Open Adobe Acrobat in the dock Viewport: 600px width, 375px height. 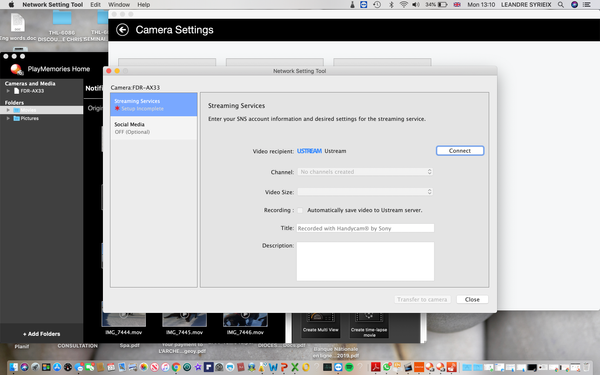click(376, 367)
